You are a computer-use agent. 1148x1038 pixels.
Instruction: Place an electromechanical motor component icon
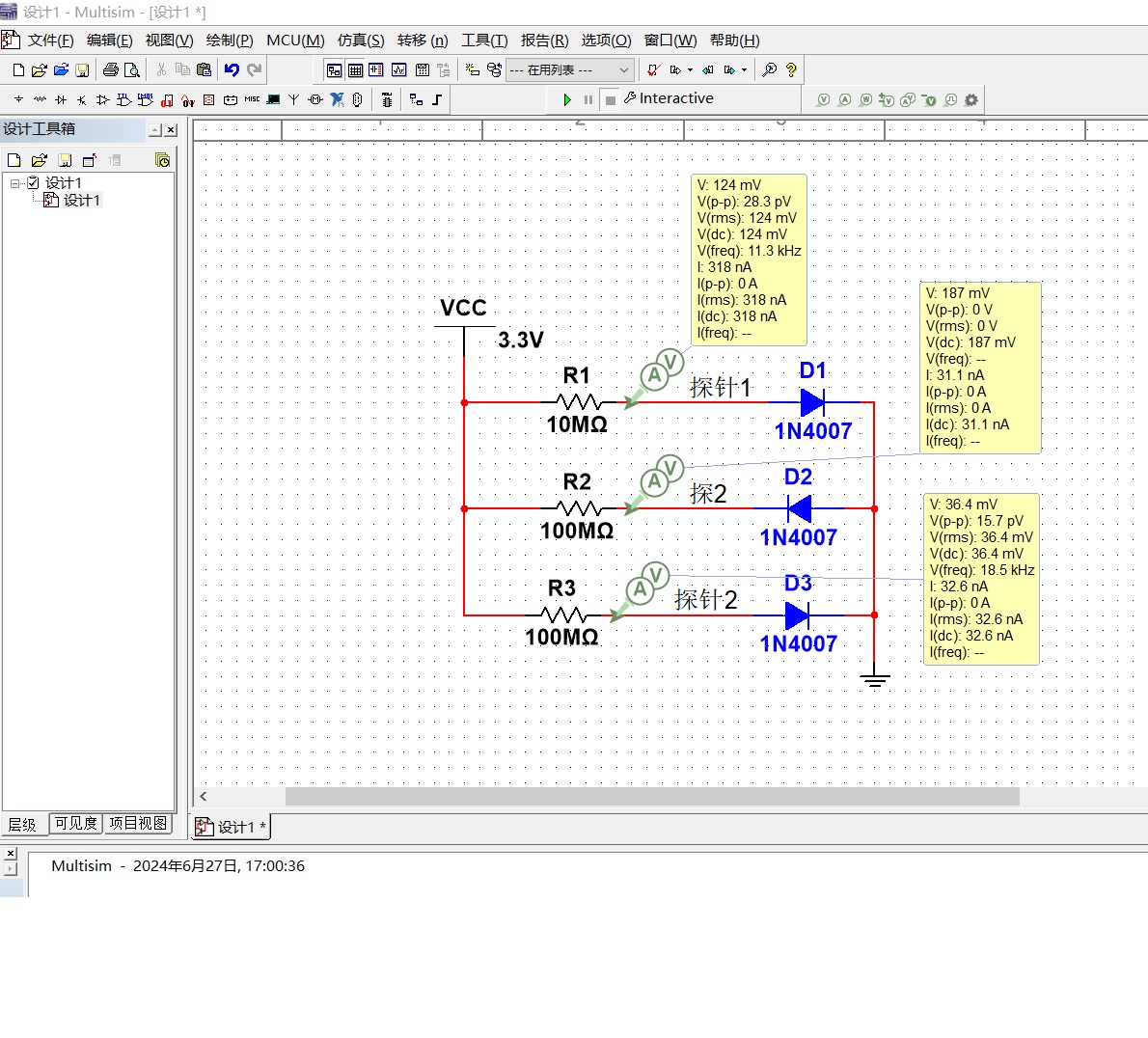tap(315, 99)
